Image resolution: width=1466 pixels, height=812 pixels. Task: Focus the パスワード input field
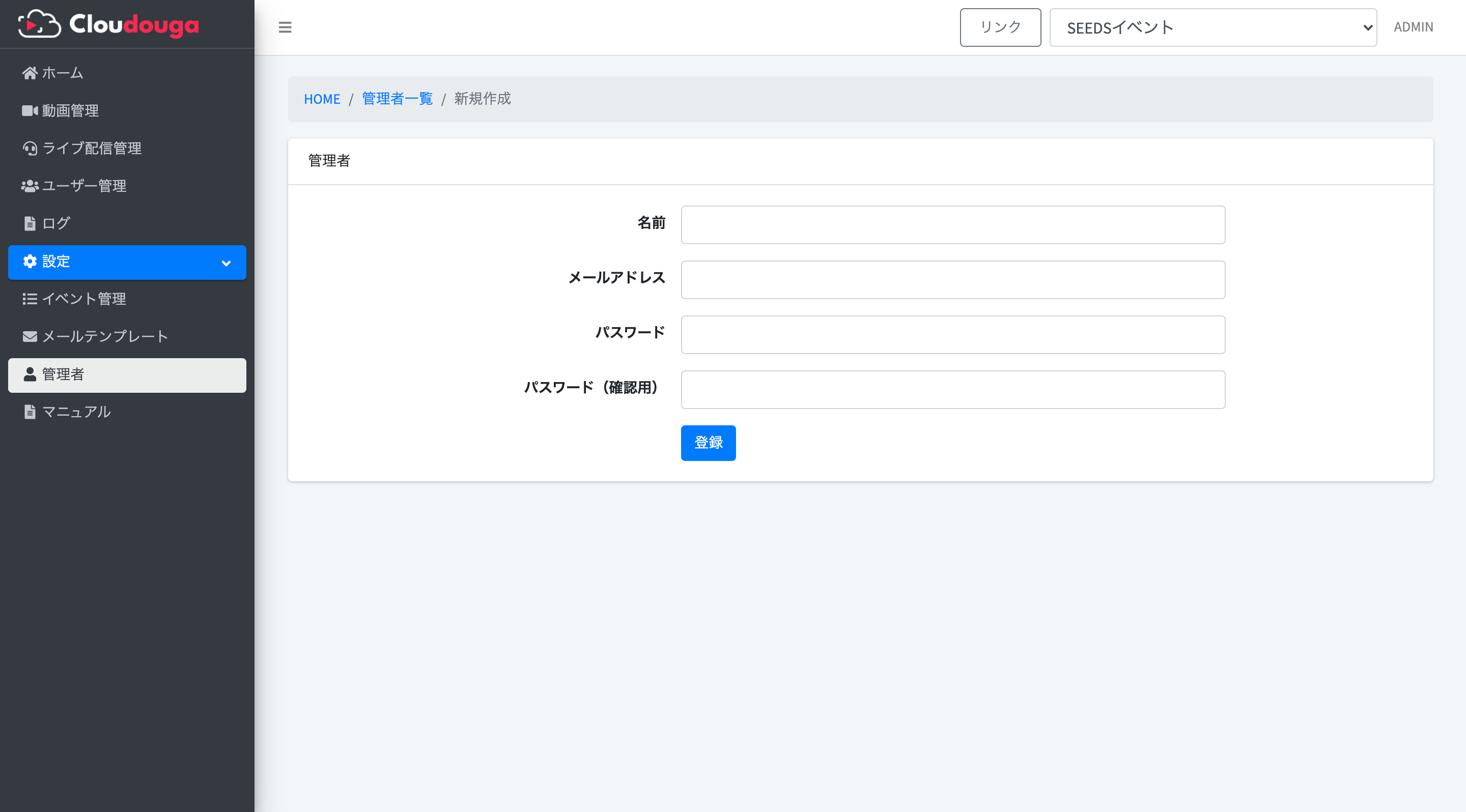pyautogui.click(x=953, y=335)
